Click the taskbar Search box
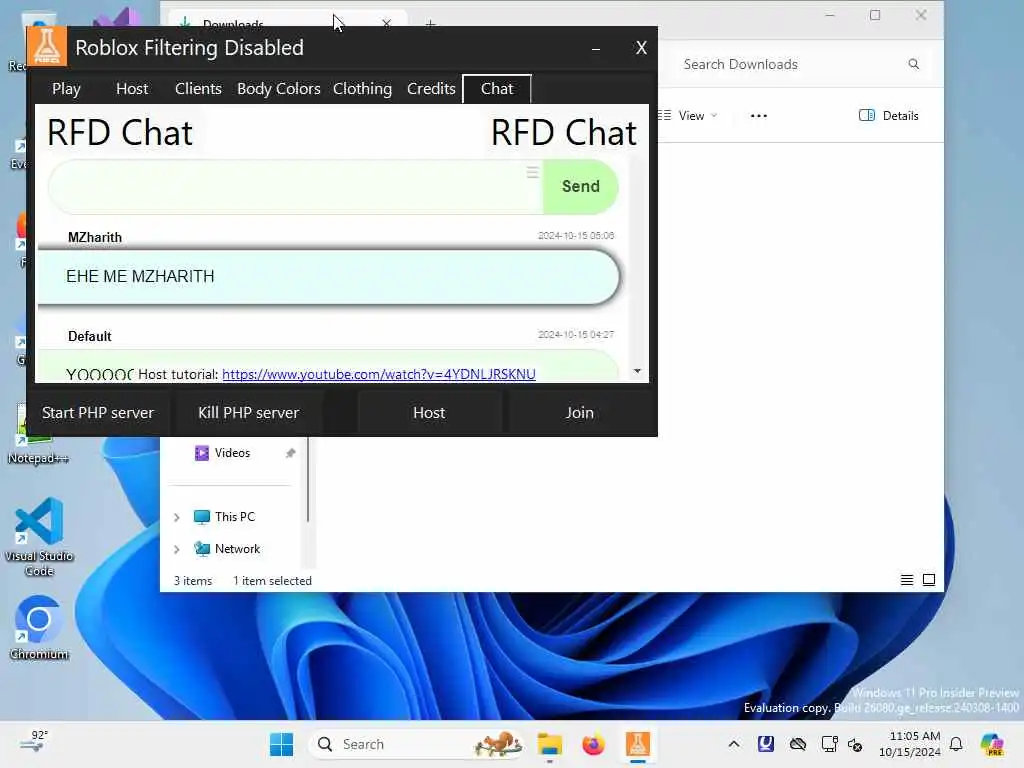Screen dimensions: 1024x768 (x=418, y=744)
